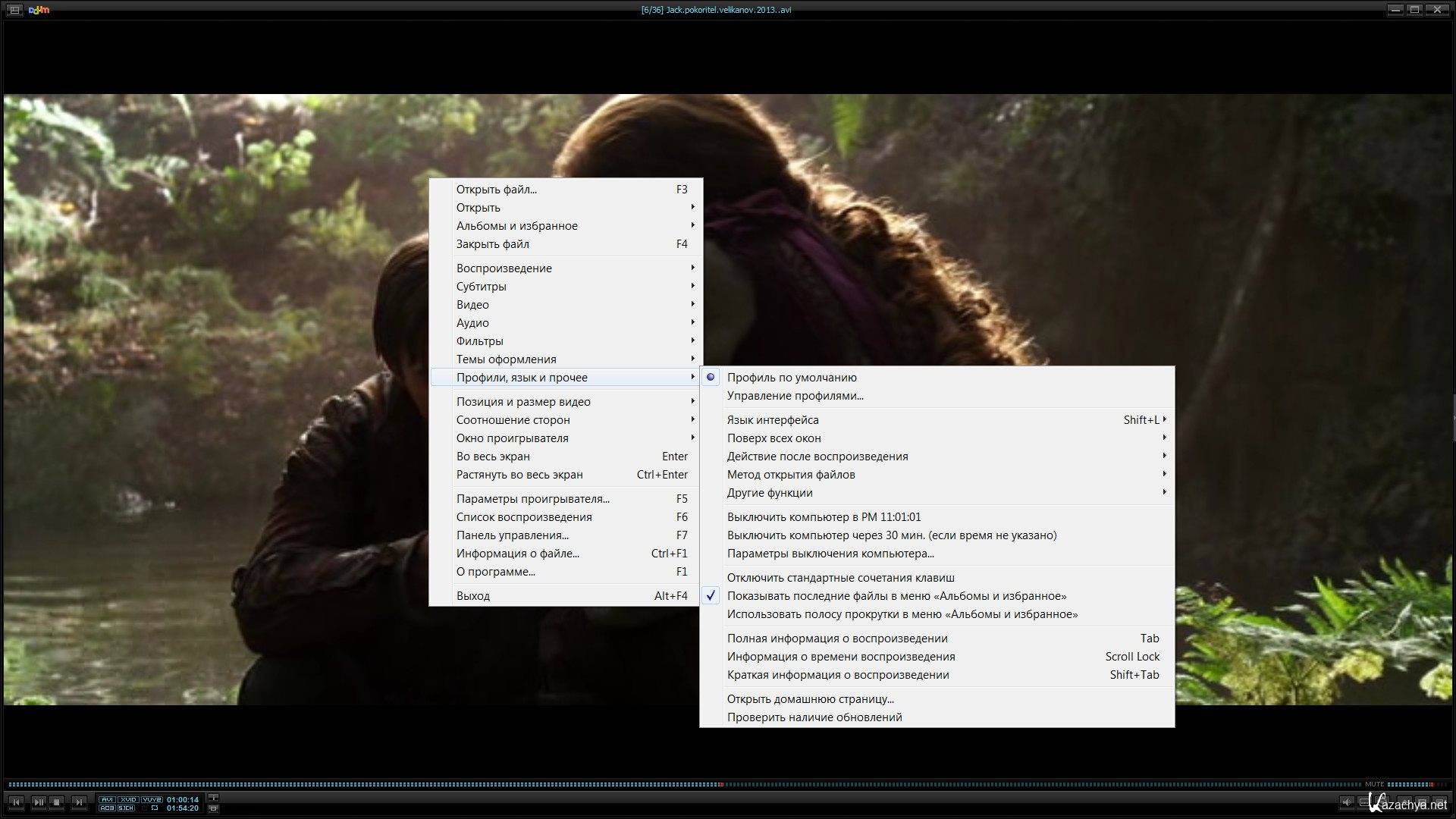
Task: Click the repeat loop icon
Action: click(x=155, y=808)
